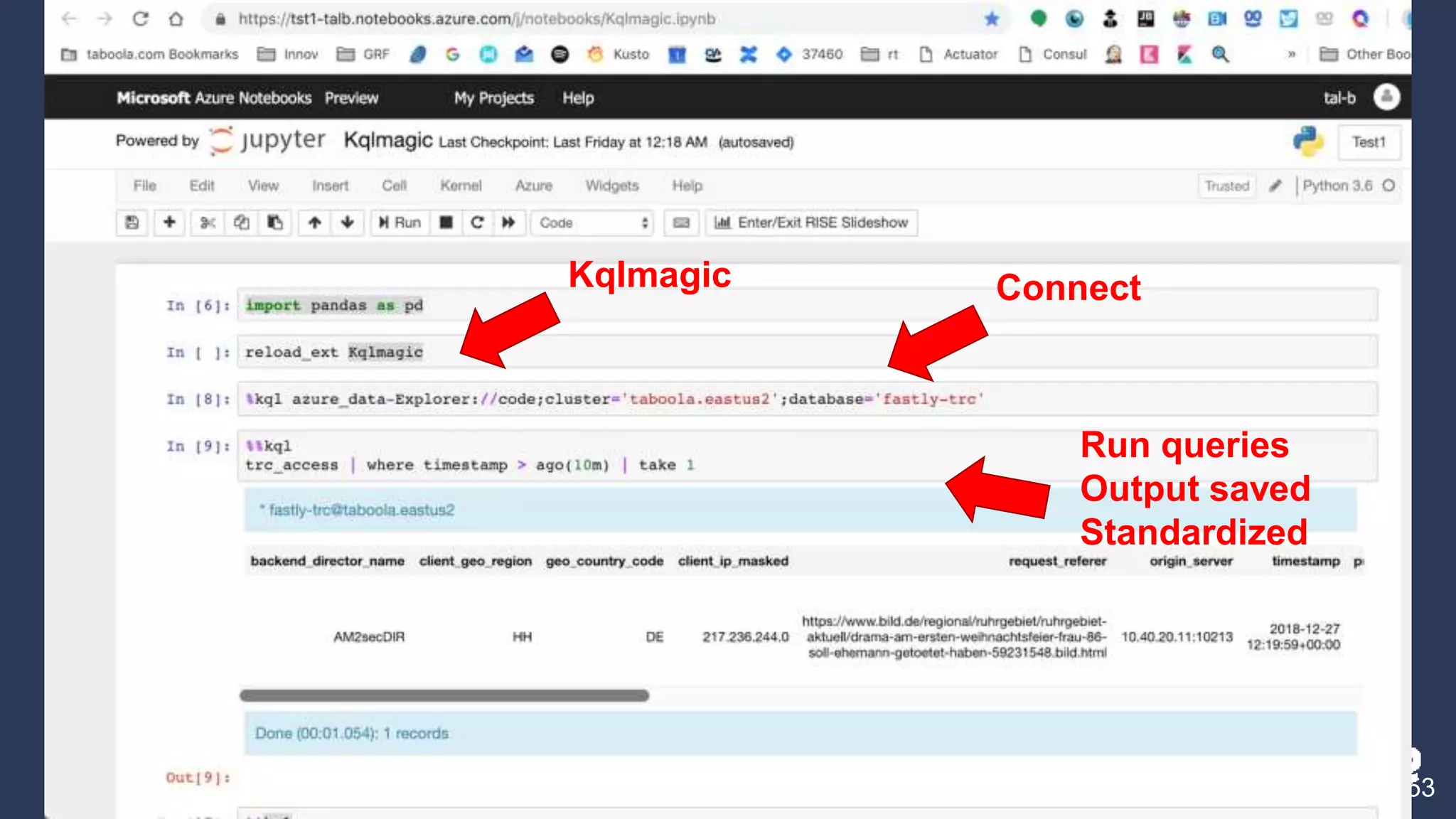This screenshot has width=1456, height=819.
Task: Click the Jupyter logo
Action: (267, 140)
